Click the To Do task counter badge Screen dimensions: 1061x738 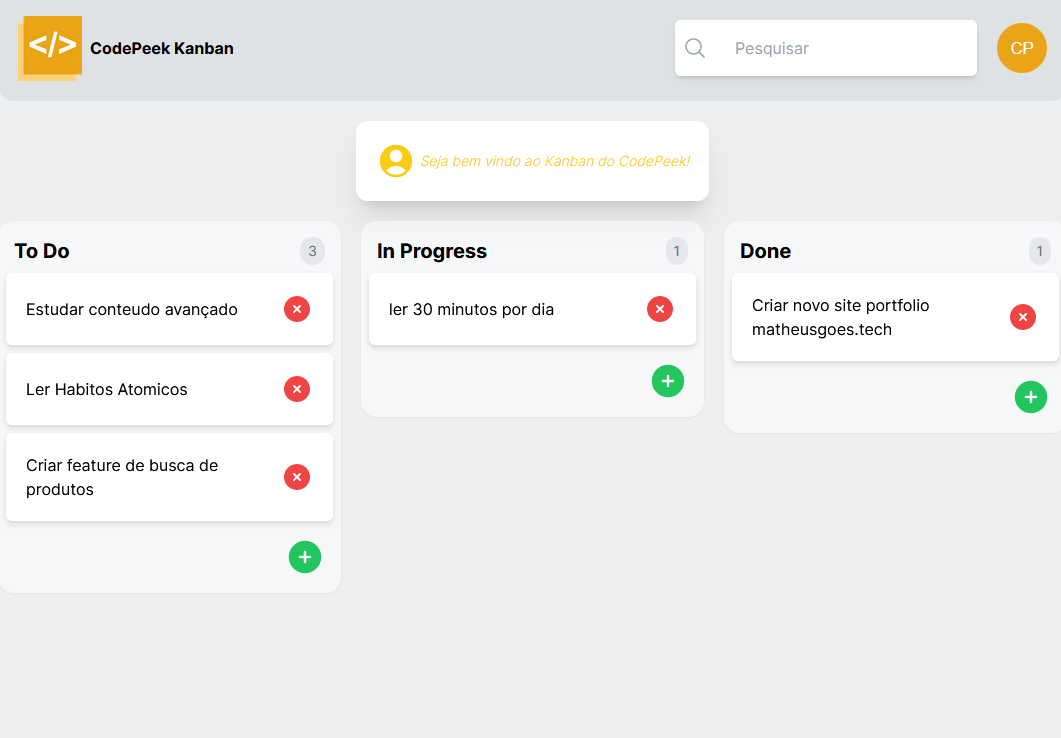(x=312, y=251)
